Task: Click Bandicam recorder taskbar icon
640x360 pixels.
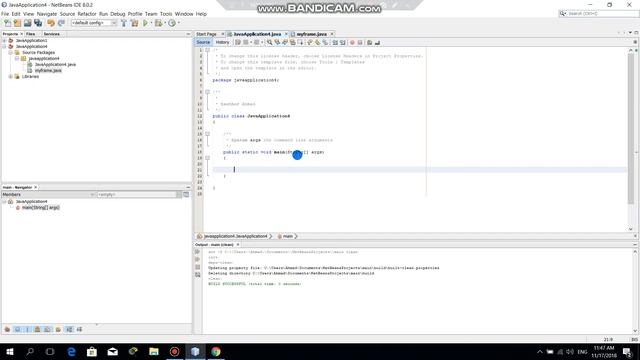Action: 174,351
